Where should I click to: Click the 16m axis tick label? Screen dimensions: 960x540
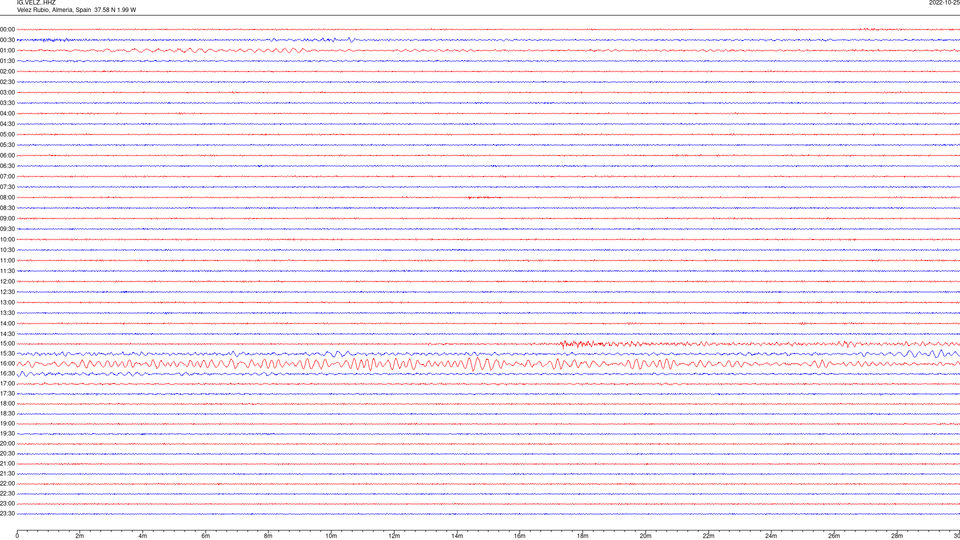pos(520,536)
